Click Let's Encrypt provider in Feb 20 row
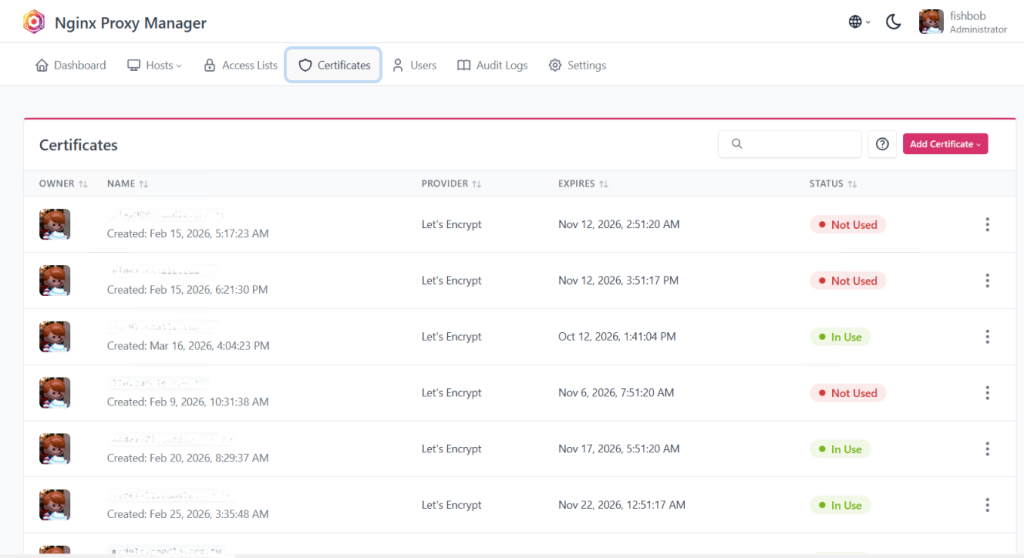The width and height of the screenshot is (1024, 558). pos(451,449)
